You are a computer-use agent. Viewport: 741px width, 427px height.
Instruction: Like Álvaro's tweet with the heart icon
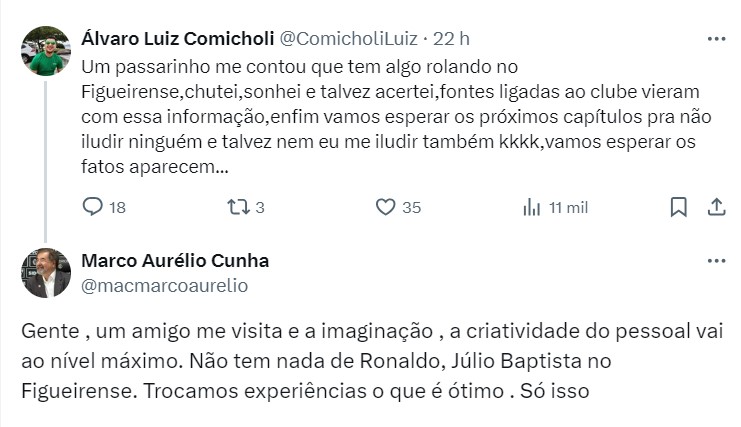click(385, 207)
